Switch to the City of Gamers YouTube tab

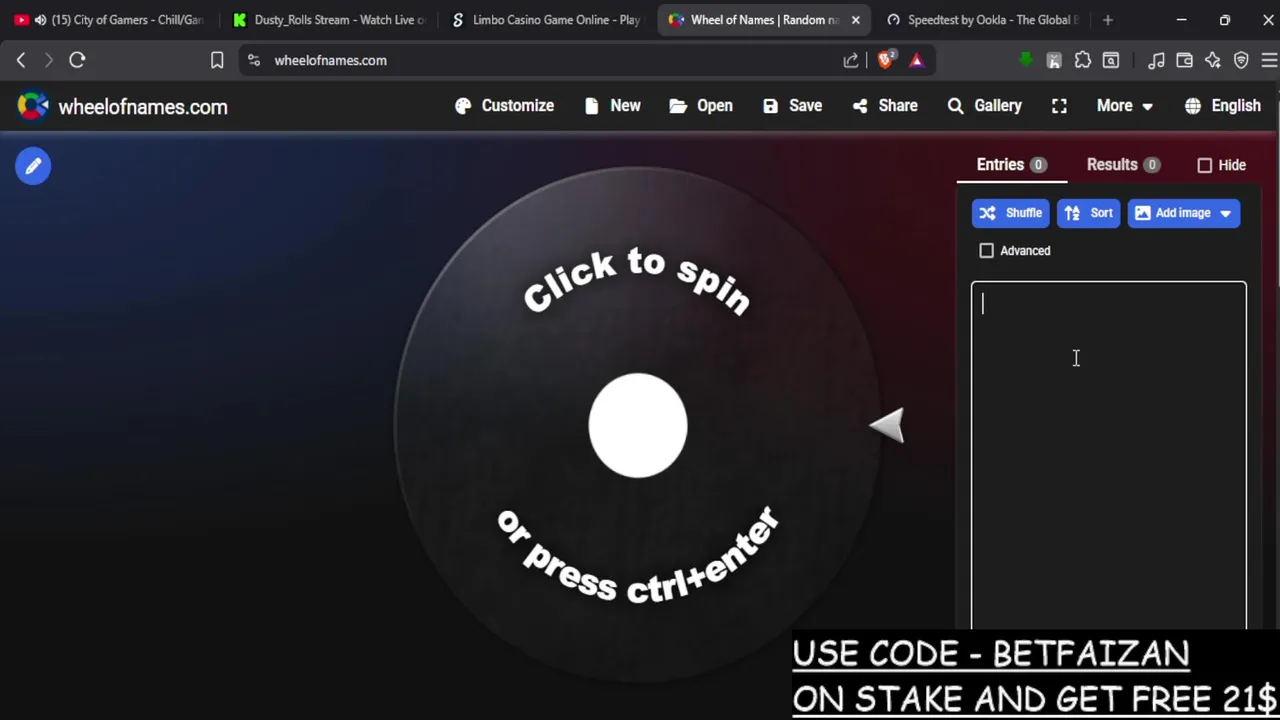pos(110,20)
